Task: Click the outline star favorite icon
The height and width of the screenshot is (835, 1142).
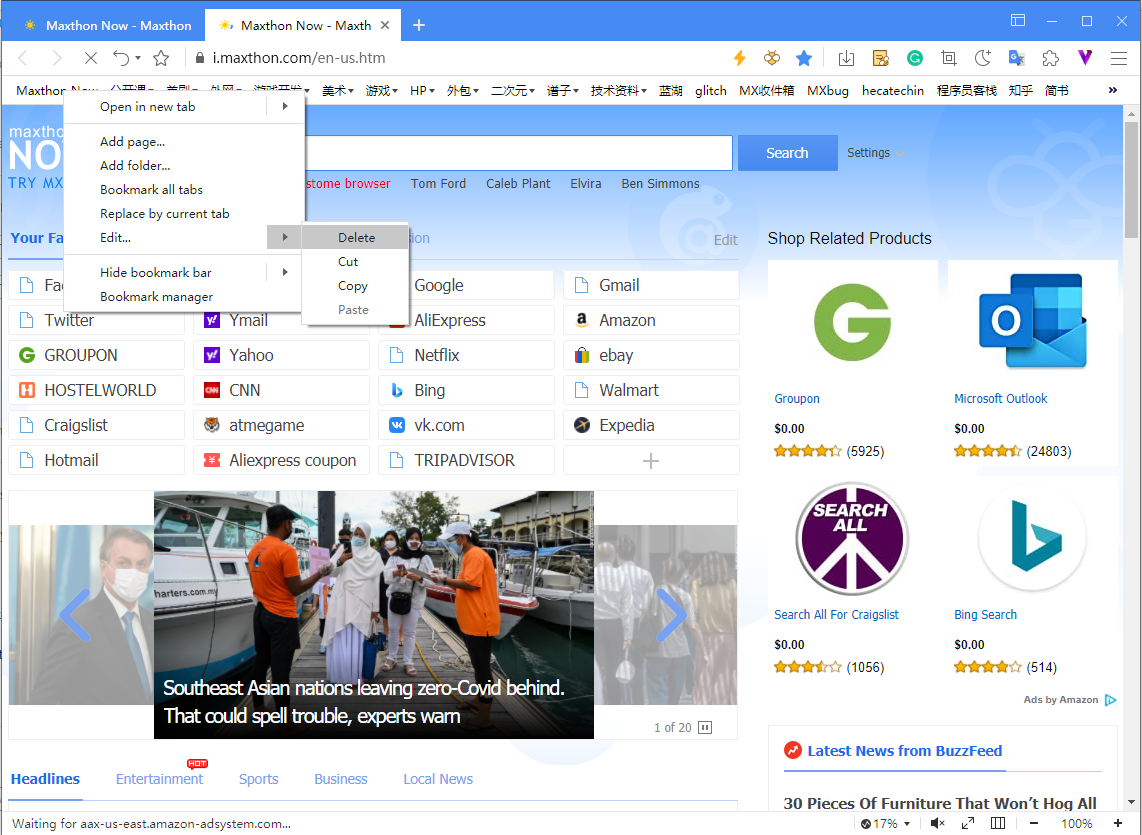Action: pyautogui.click(x=161, y=58)
